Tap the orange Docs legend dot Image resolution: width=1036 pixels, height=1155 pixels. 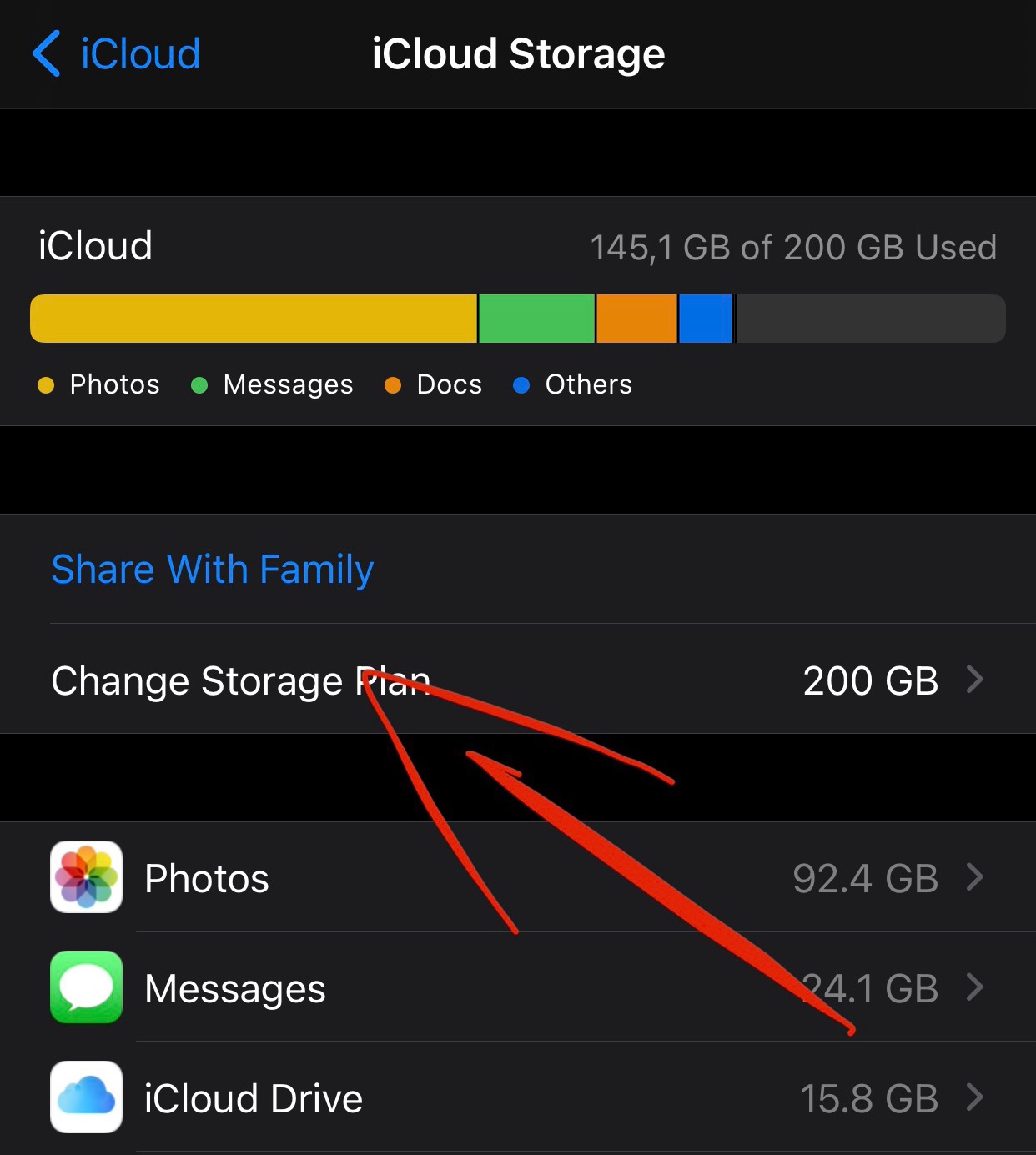pyautogui.click(x=393, y=385)
